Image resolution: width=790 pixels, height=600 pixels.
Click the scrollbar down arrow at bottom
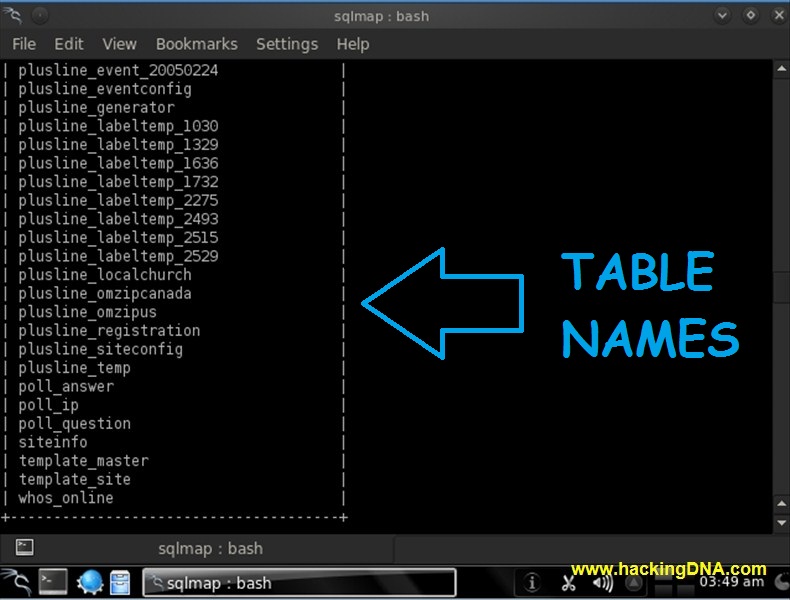point(781,523)
